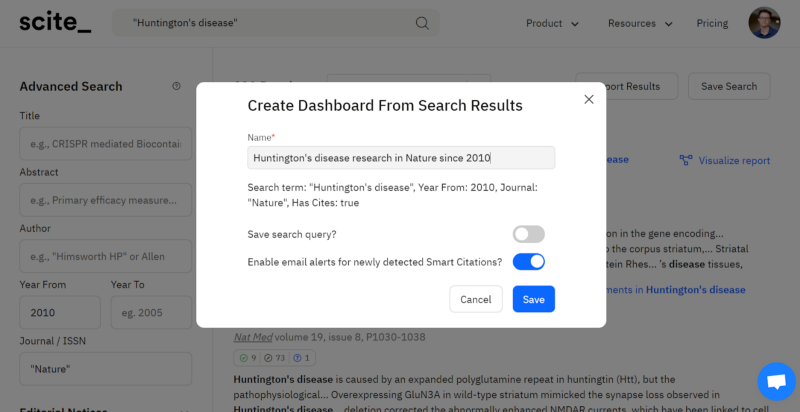Expand the Resources dropdown menu
This screenshot has width=800, height=412.
click(645, 23)
